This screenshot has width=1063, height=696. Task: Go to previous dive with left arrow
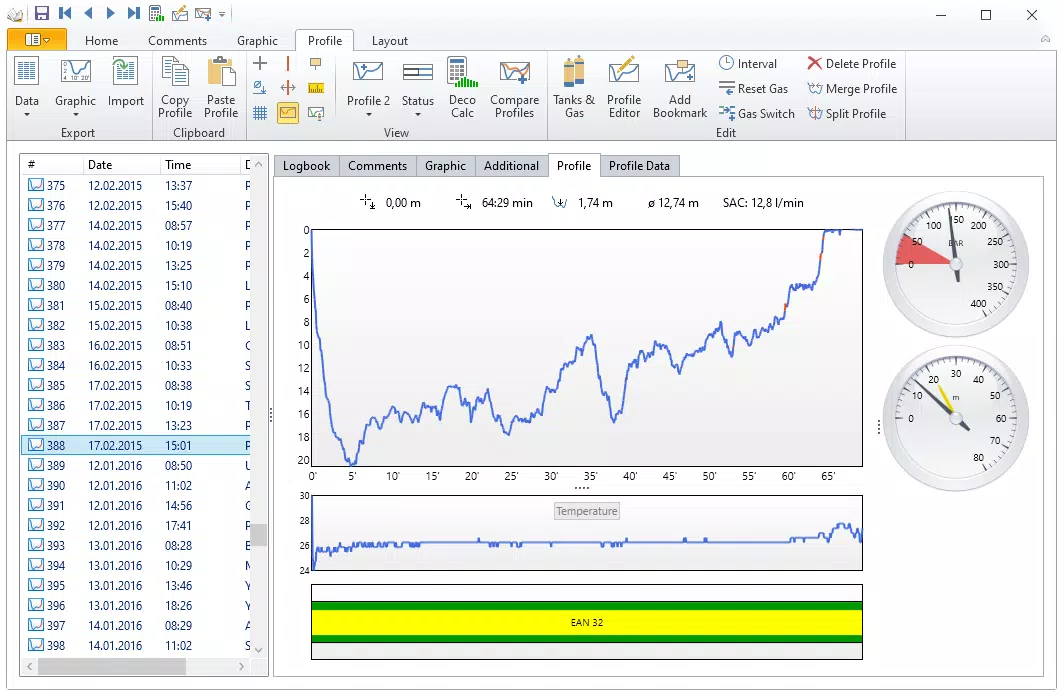pyautogui.click(x=88, y=13)
